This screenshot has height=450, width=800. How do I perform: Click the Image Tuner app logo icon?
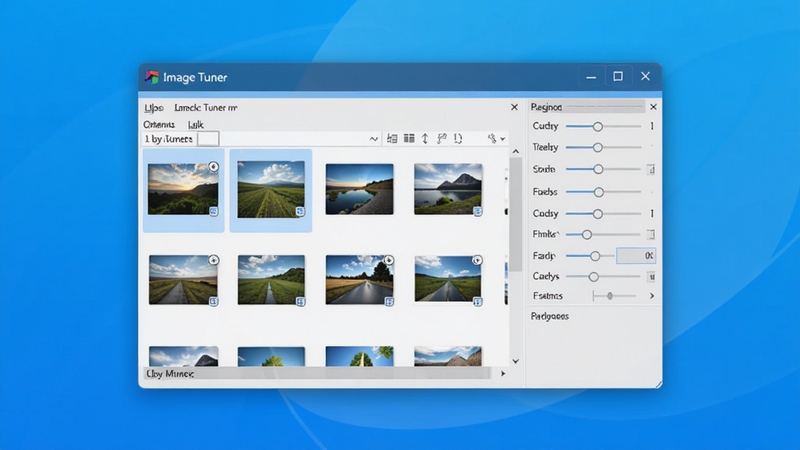point(152,77)
